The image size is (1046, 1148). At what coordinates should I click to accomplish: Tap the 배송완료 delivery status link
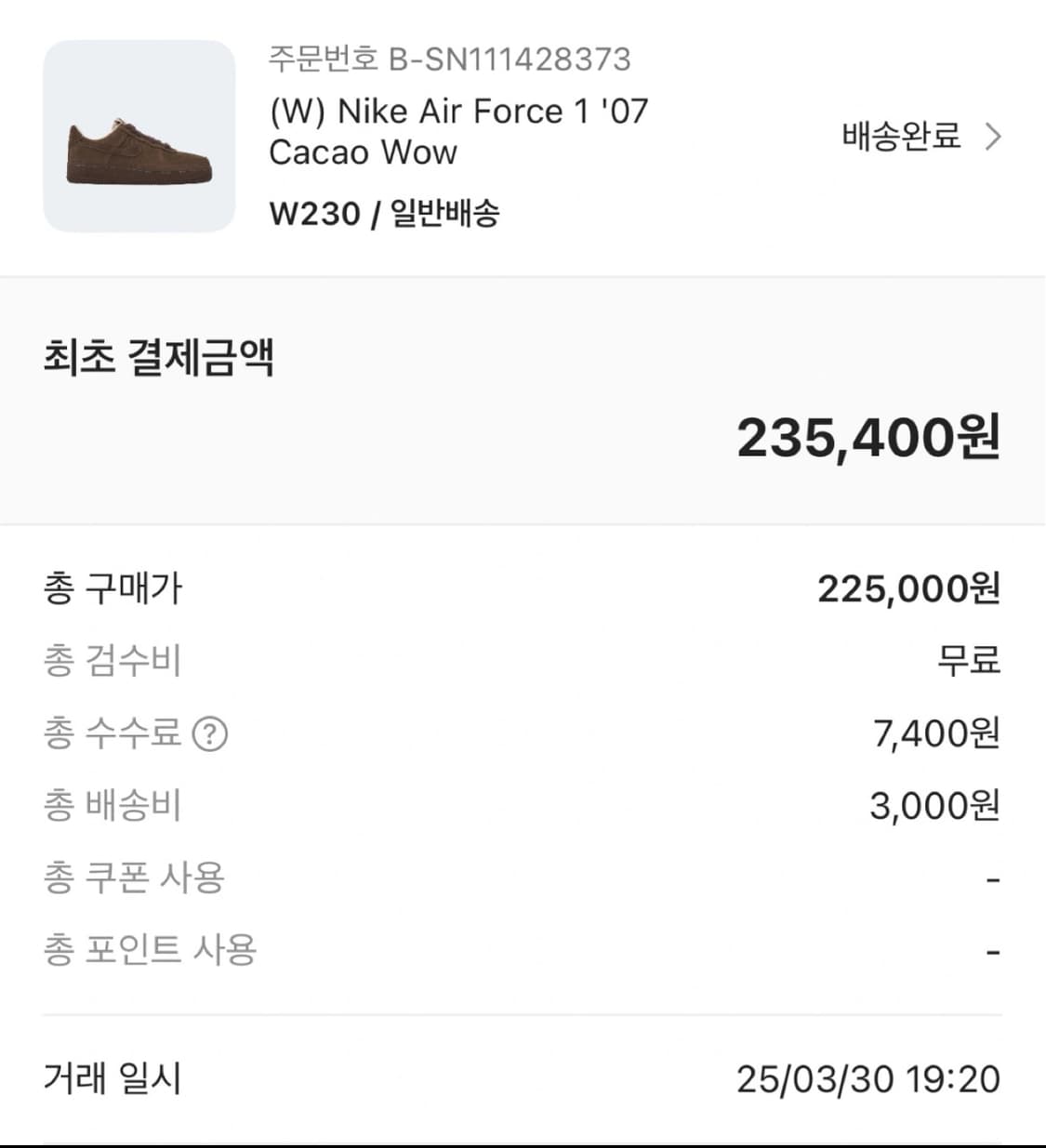[900, 137]
